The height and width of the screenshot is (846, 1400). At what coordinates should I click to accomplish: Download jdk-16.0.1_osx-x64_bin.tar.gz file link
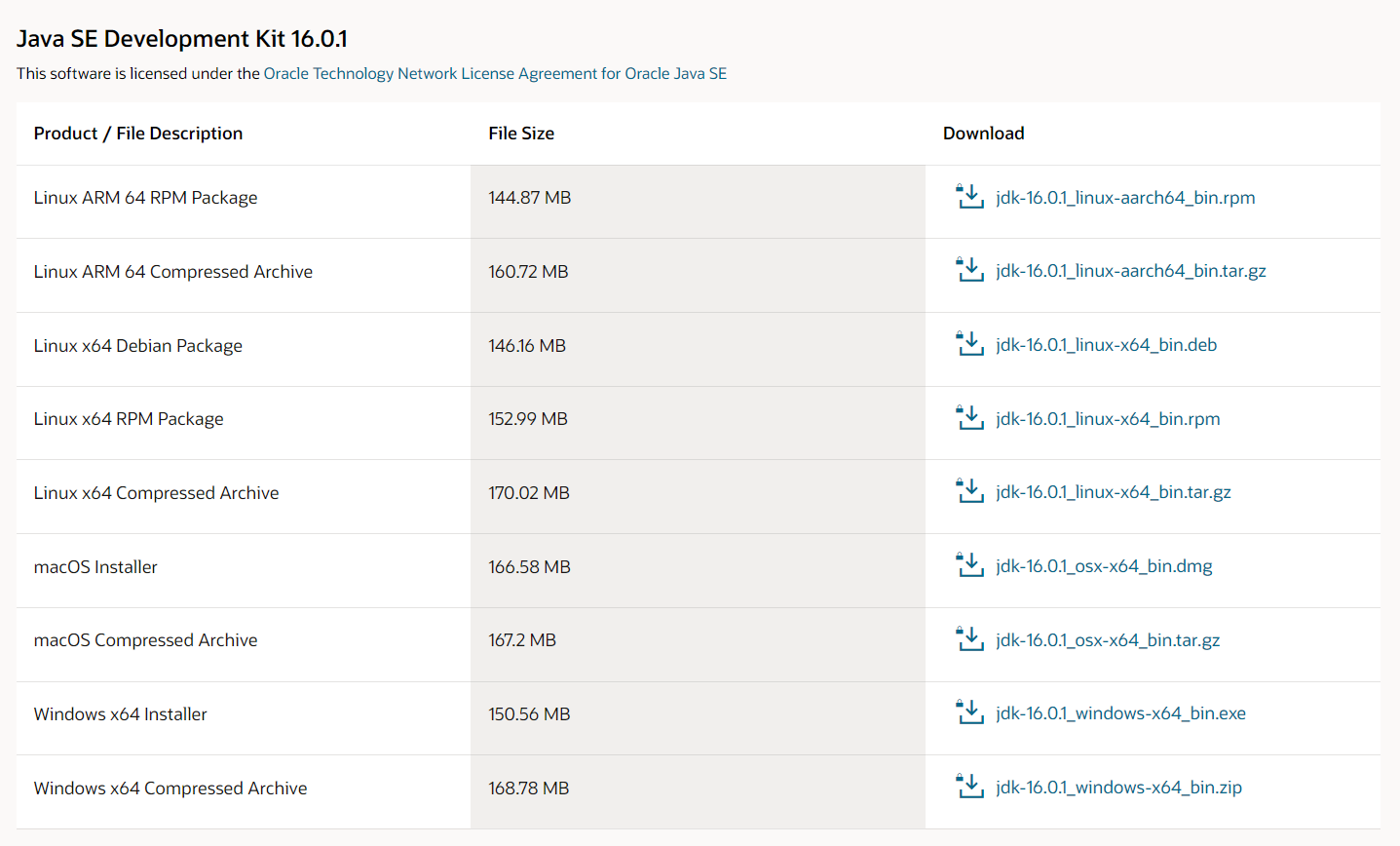point(1108,640)
